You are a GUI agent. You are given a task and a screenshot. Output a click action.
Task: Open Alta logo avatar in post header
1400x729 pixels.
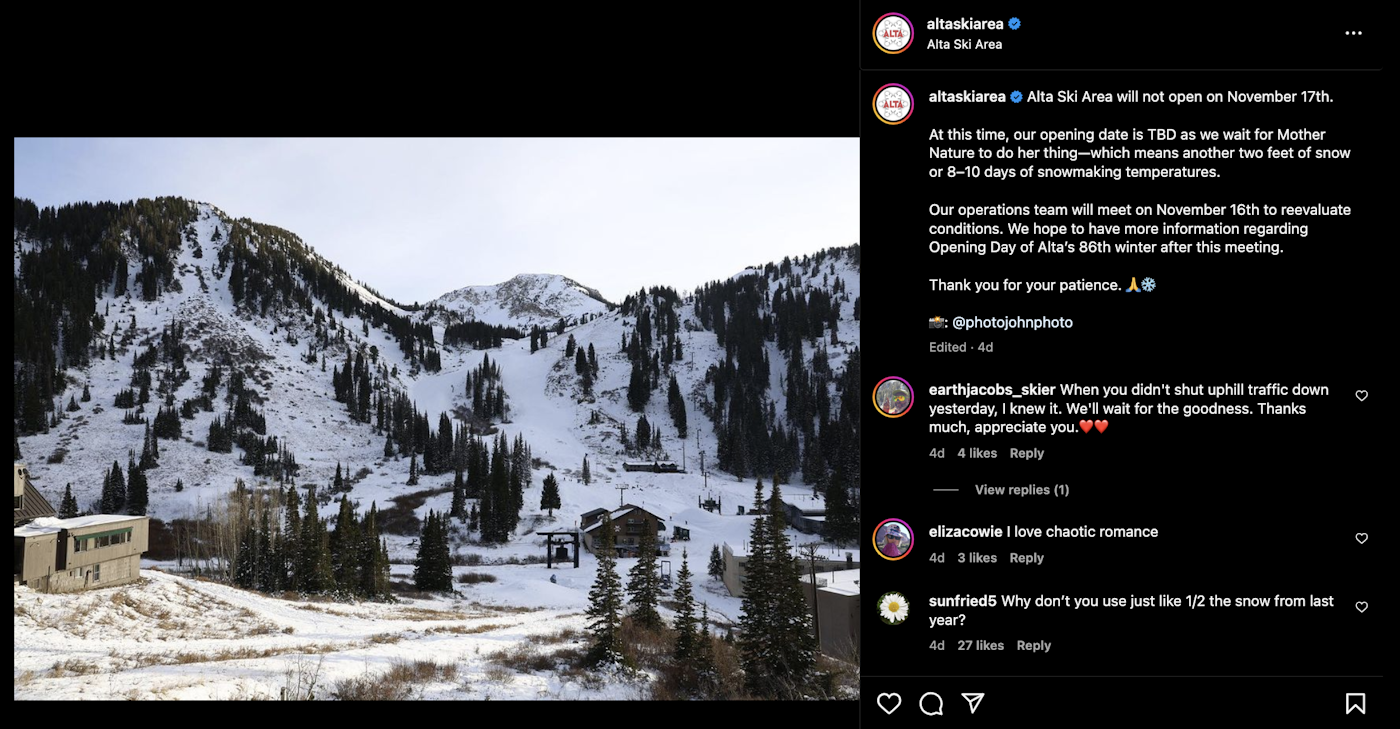tap(893, 33)
